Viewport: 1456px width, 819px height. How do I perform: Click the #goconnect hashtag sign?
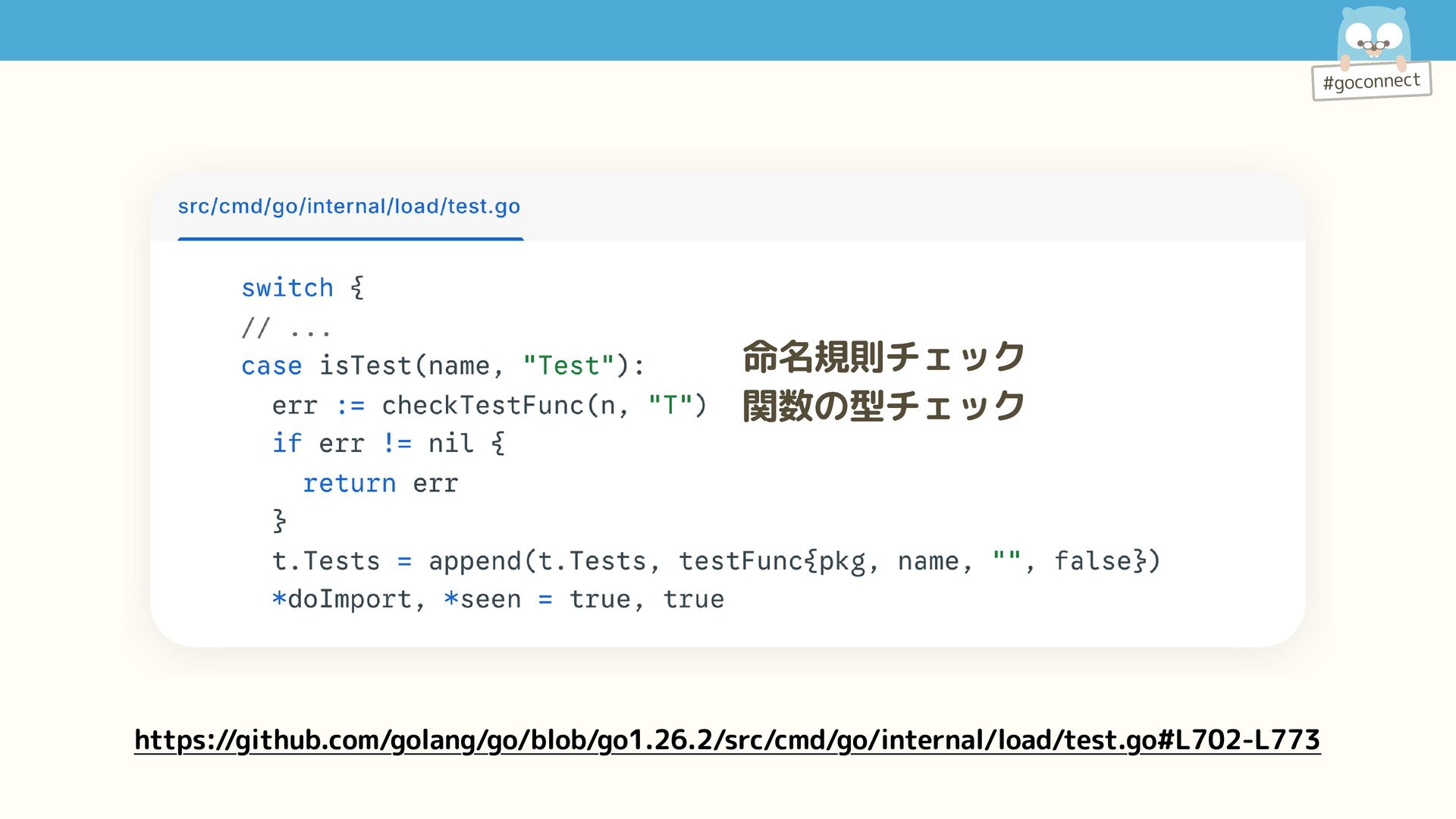pos(1371,81)
